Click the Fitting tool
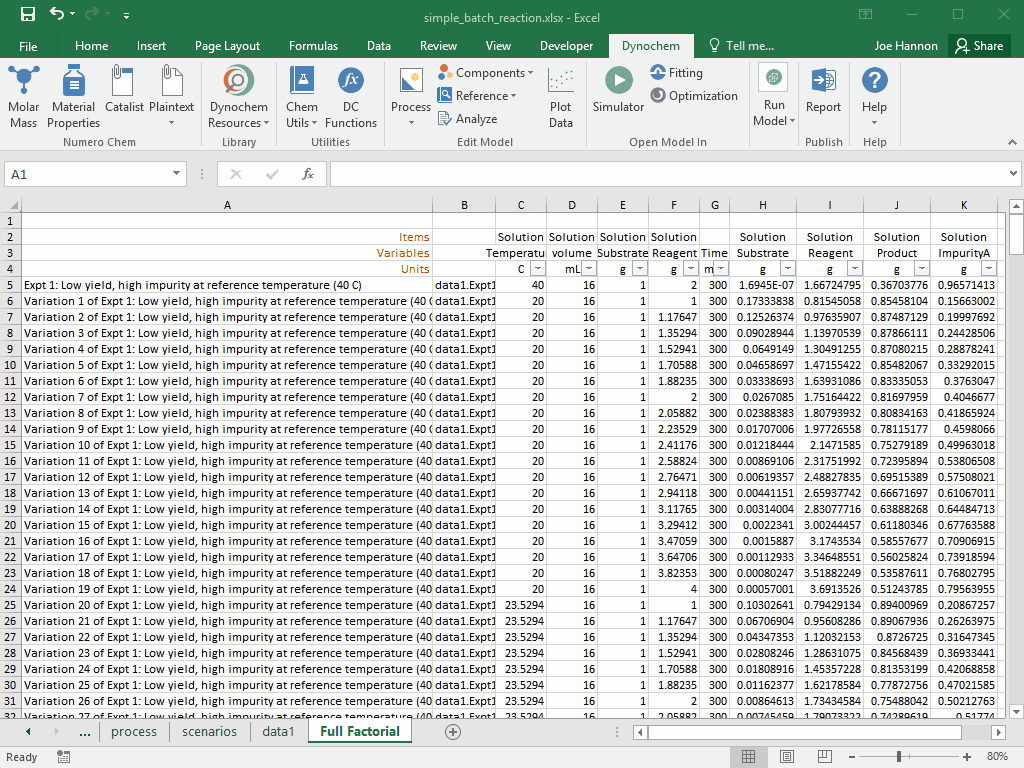 click(677, 73)
